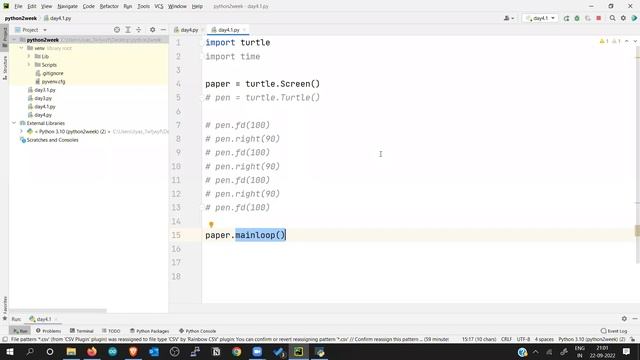
Task: Open the Python Console tab
Action: click(198, 331)
